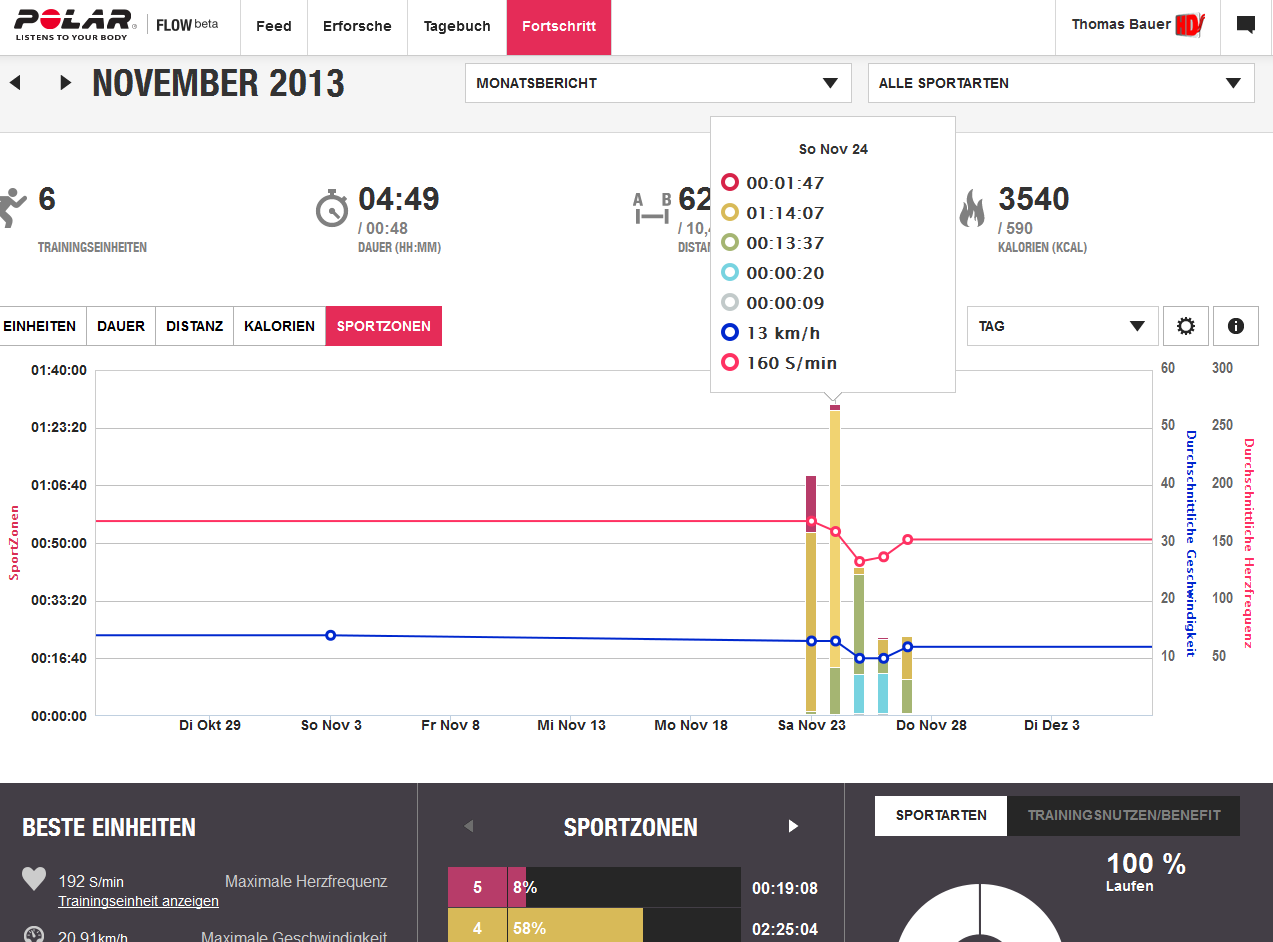Show next Sportzonen panel arrow
This screenshot has width=1273, height=942.
click(x=793, y=826)
